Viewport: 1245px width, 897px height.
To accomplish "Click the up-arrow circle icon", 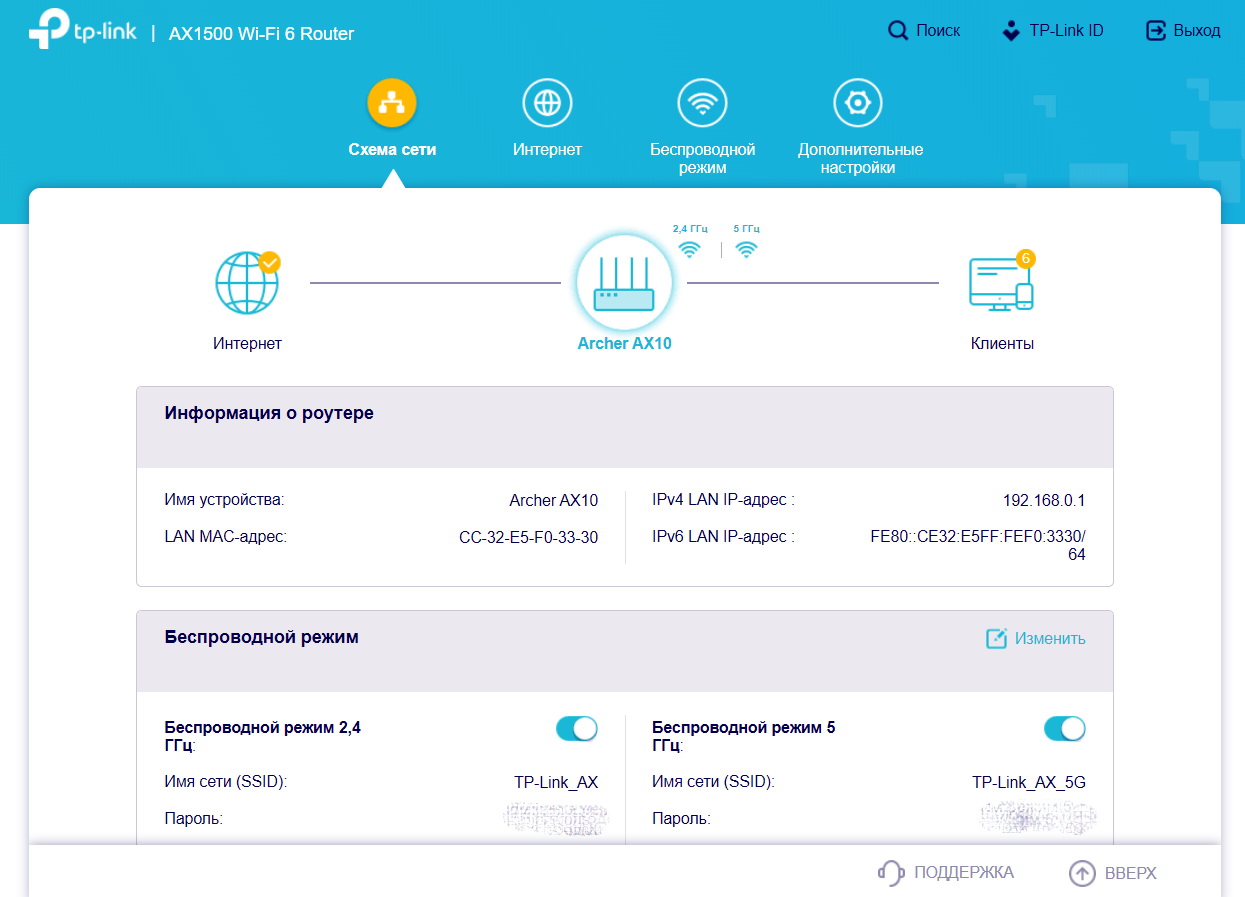I will [x=1082, y=873].
